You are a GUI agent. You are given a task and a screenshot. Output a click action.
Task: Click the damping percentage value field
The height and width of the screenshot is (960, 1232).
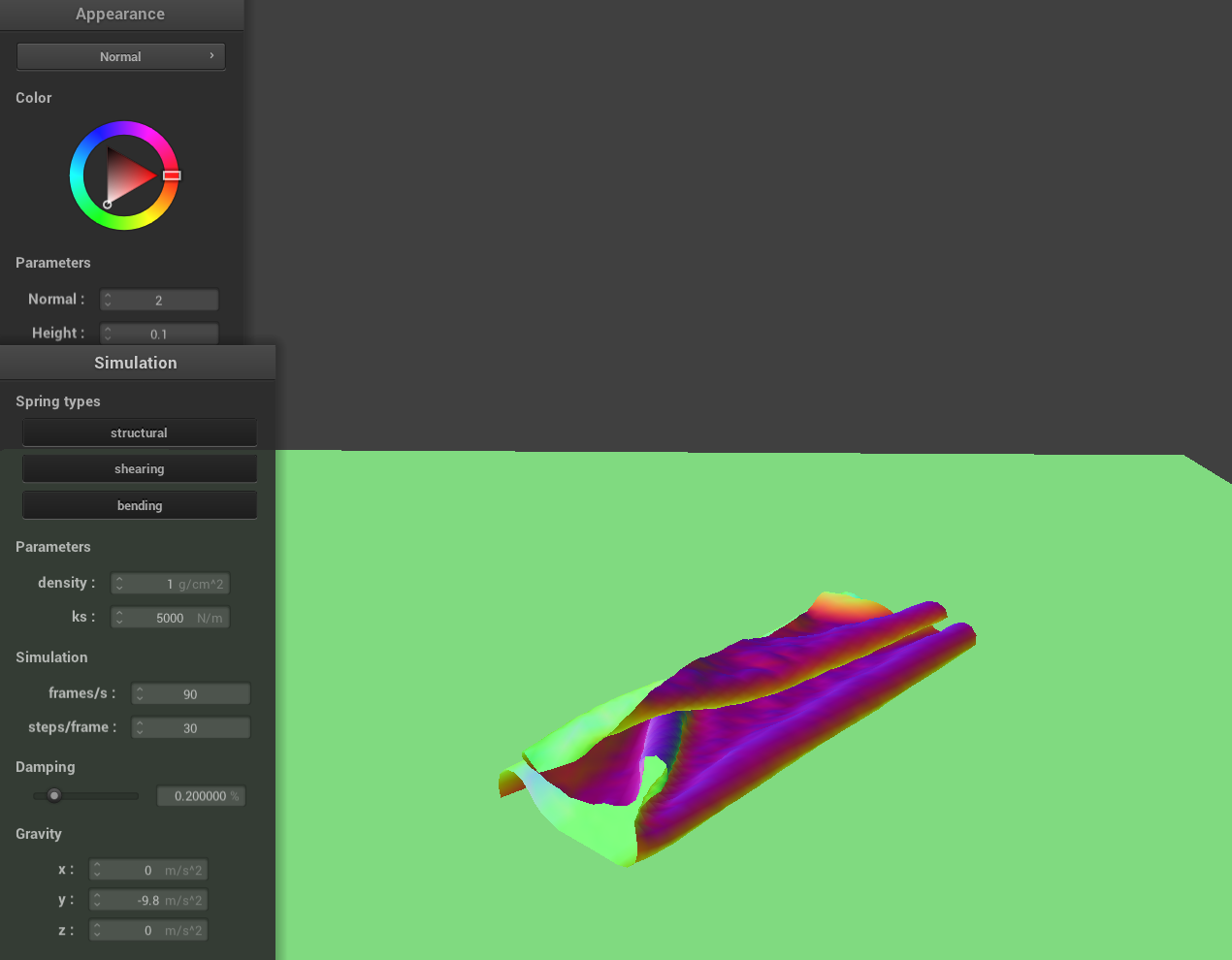click(201, 796)
